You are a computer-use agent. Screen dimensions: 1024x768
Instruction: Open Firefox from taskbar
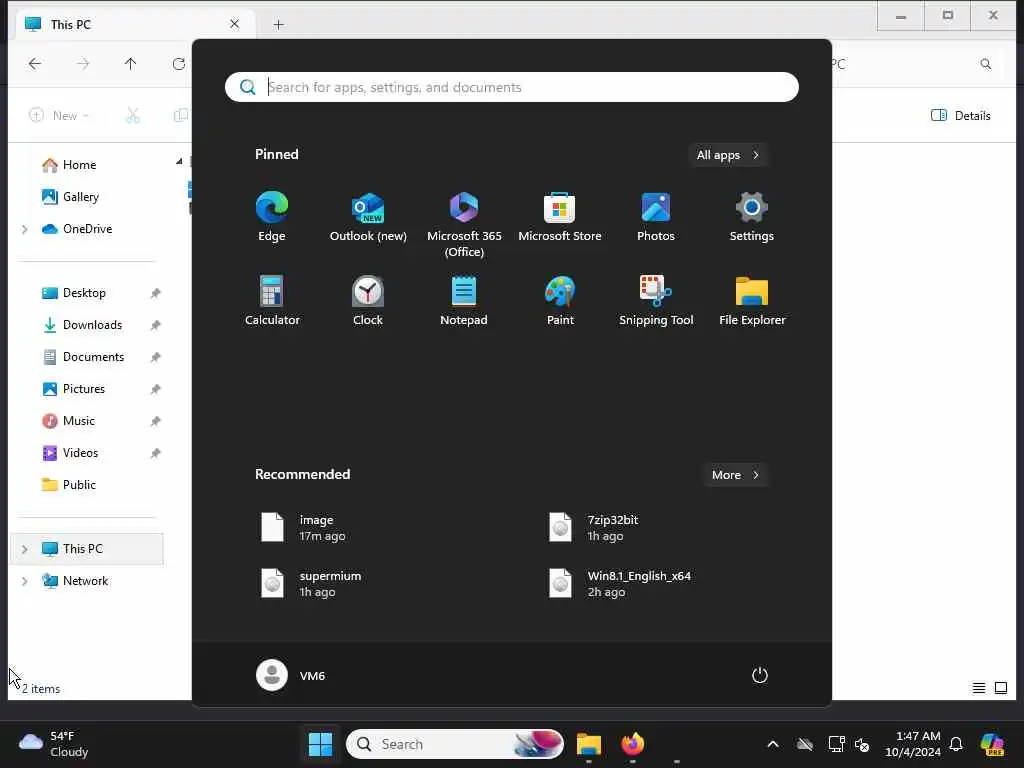coord(632,744)
